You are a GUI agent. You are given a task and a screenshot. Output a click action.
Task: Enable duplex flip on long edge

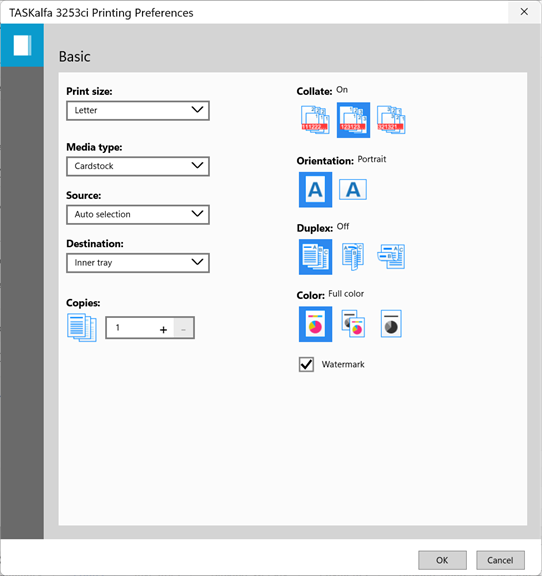(353, 256)
